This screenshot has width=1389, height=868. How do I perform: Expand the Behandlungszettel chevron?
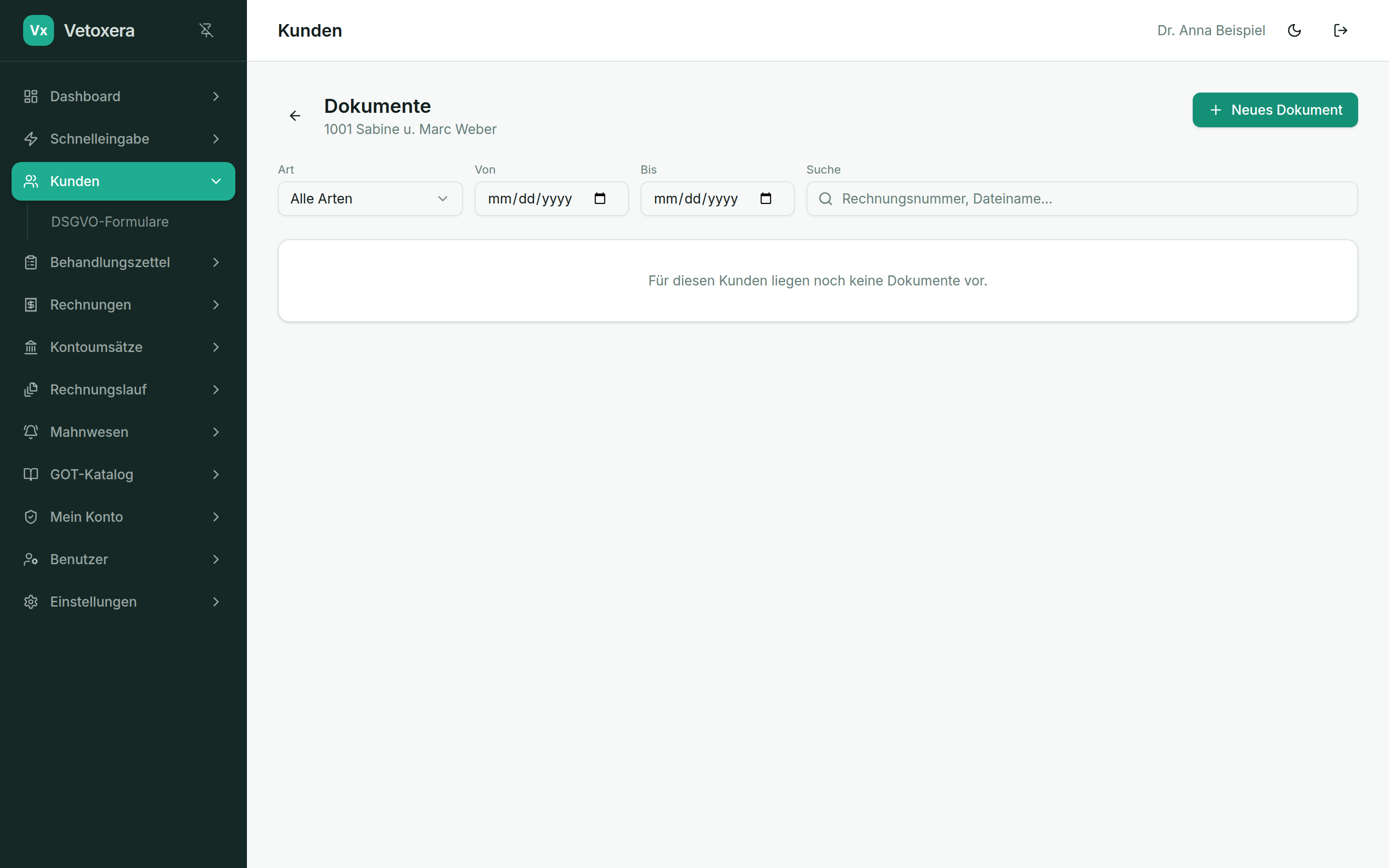pos(216,262)
